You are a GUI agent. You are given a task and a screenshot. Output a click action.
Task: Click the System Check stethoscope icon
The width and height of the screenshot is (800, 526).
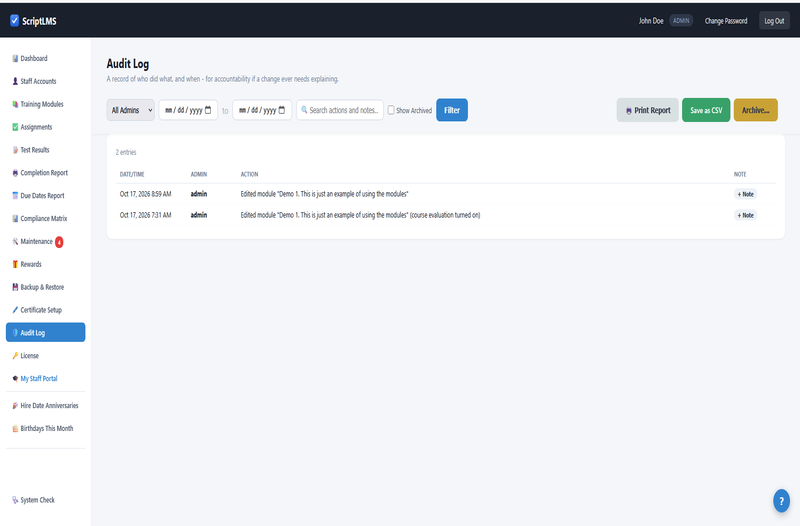[15, 500]
